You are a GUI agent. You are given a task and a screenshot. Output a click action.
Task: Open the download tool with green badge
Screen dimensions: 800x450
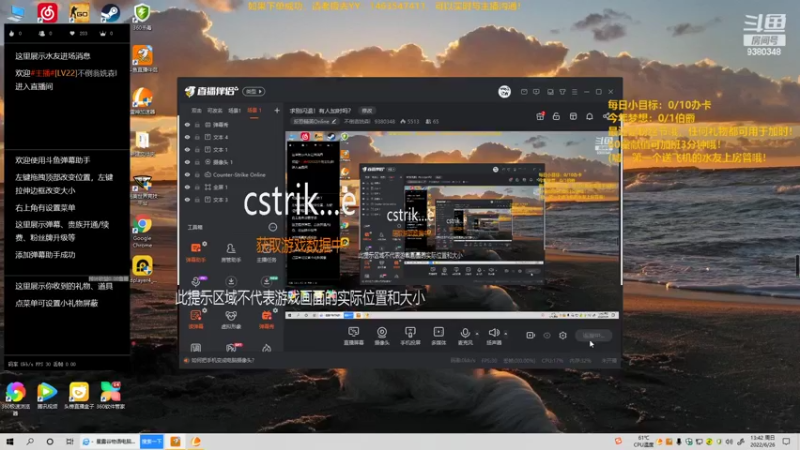coord(267,281)
